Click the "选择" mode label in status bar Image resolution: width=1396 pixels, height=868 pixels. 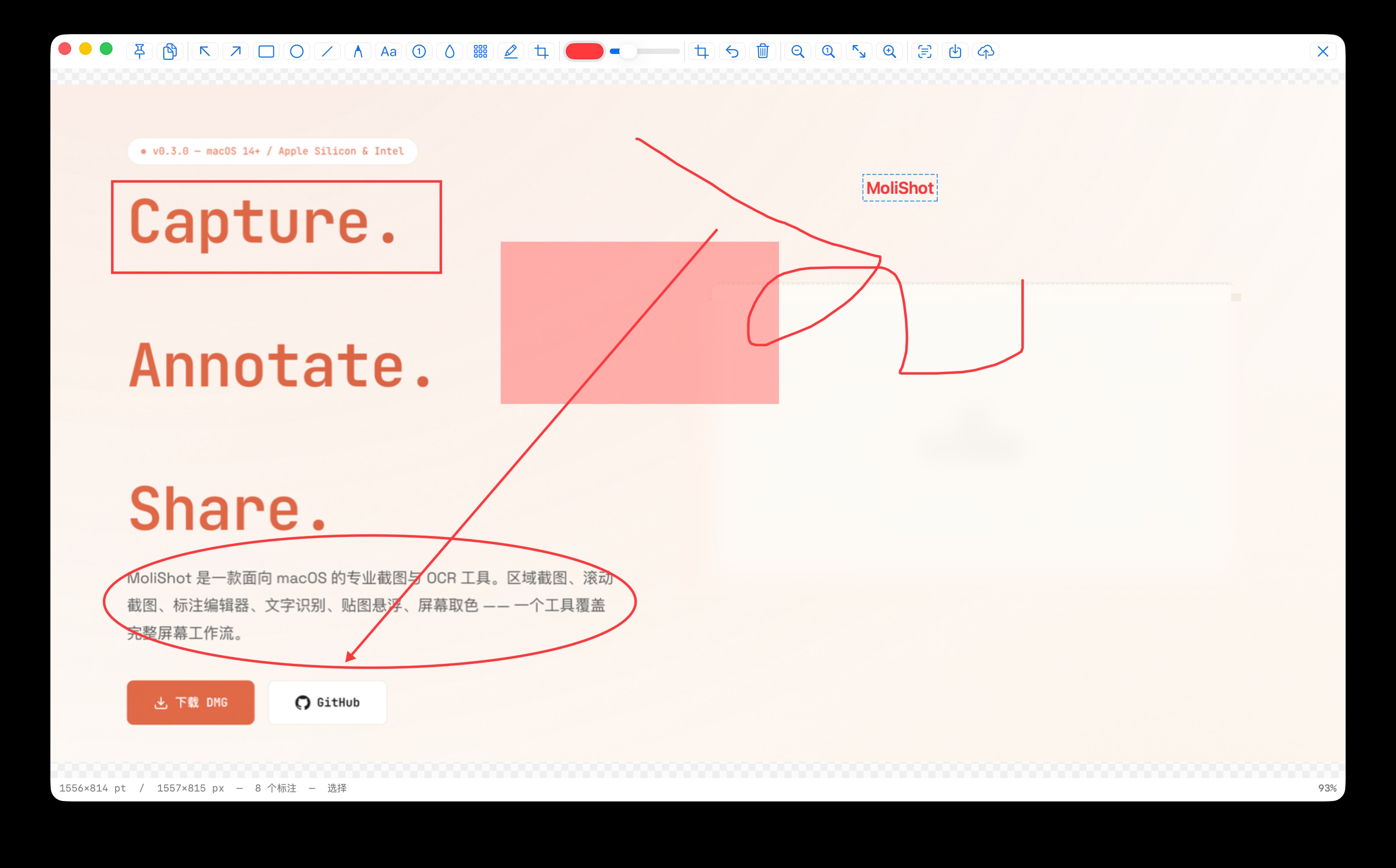tap(337, 788)
